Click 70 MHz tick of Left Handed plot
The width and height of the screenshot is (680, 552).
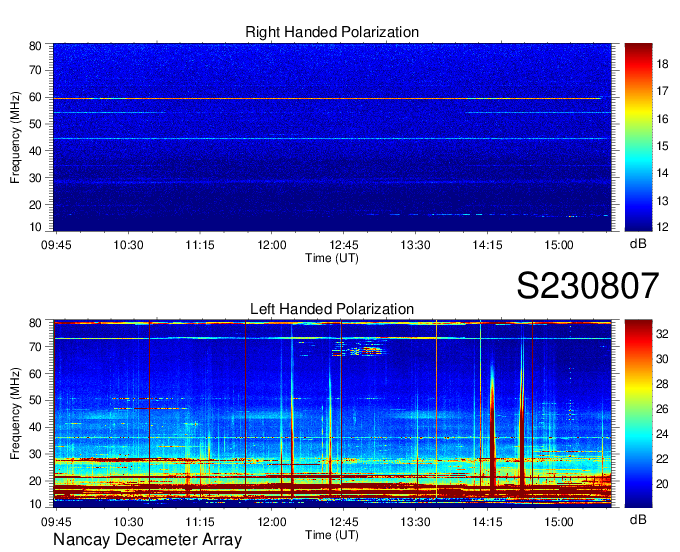tap(35, 347)
